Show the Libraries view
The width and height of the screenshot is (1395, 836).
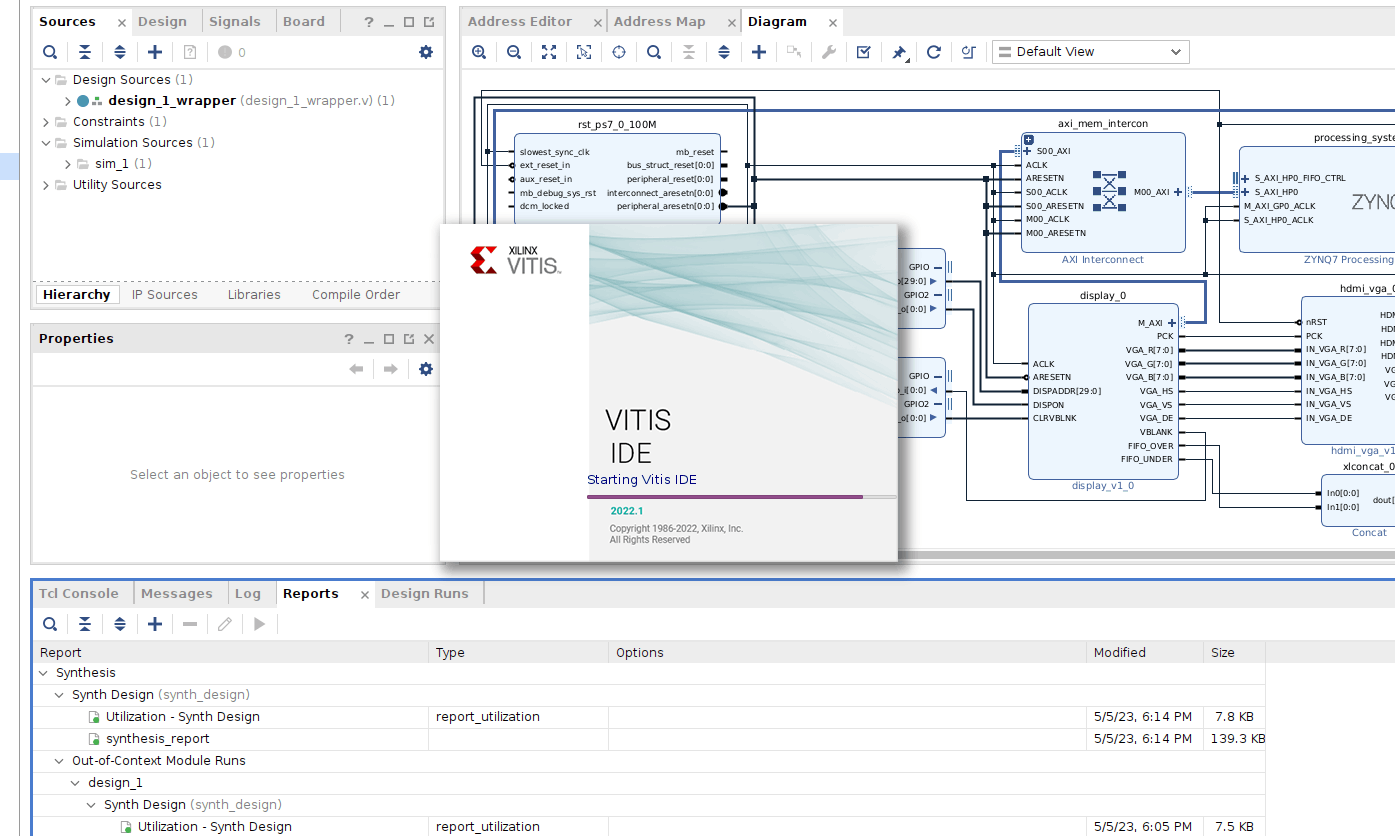[254, 295]
